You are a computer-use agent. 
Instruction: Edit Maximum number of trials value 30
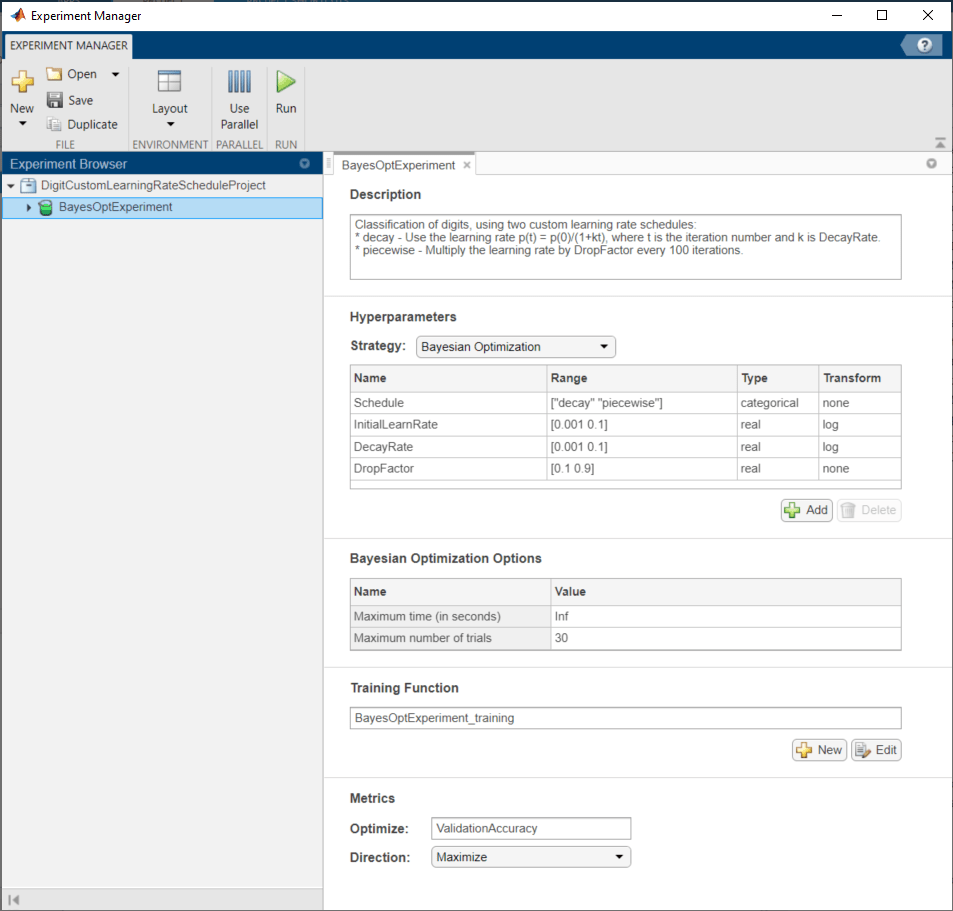[726, 638]
